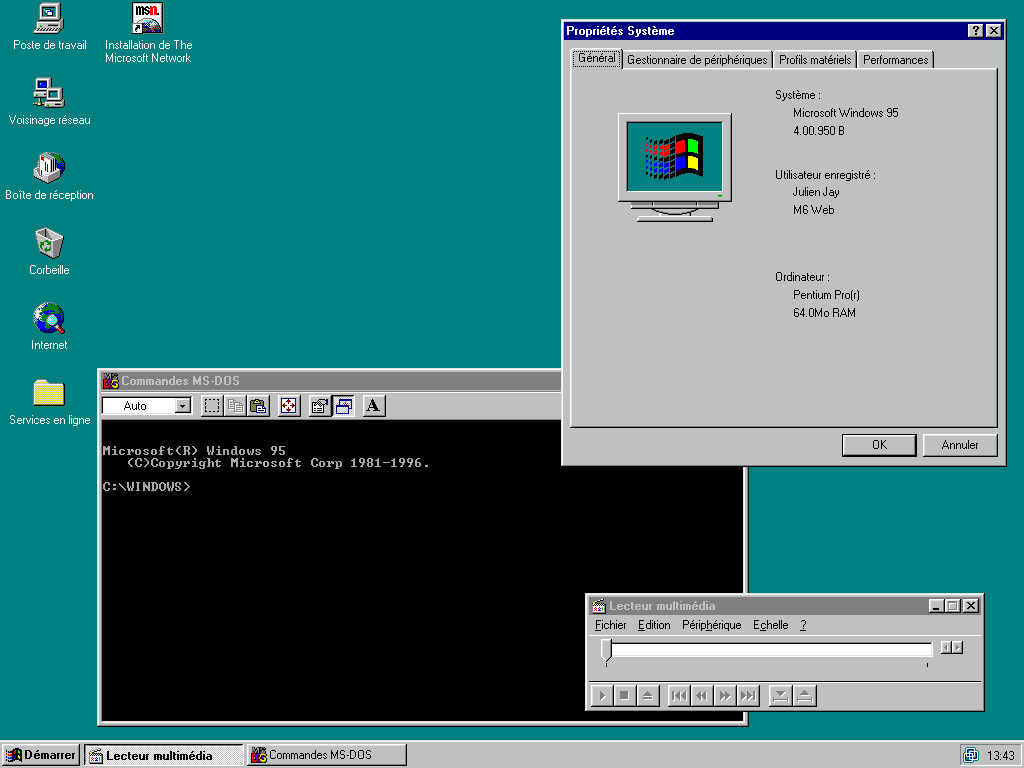Image resolution: width=1024 pixels, height=768 pixels.
Task: Click the '4.00.950 B' version text
Action: 819,131
